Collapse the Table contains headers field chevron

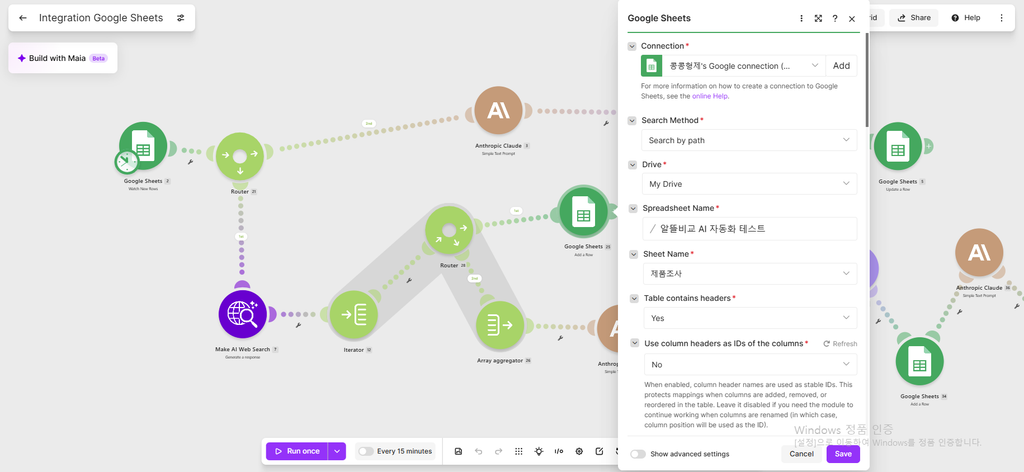pyautogui.click(x=633, y=298)
